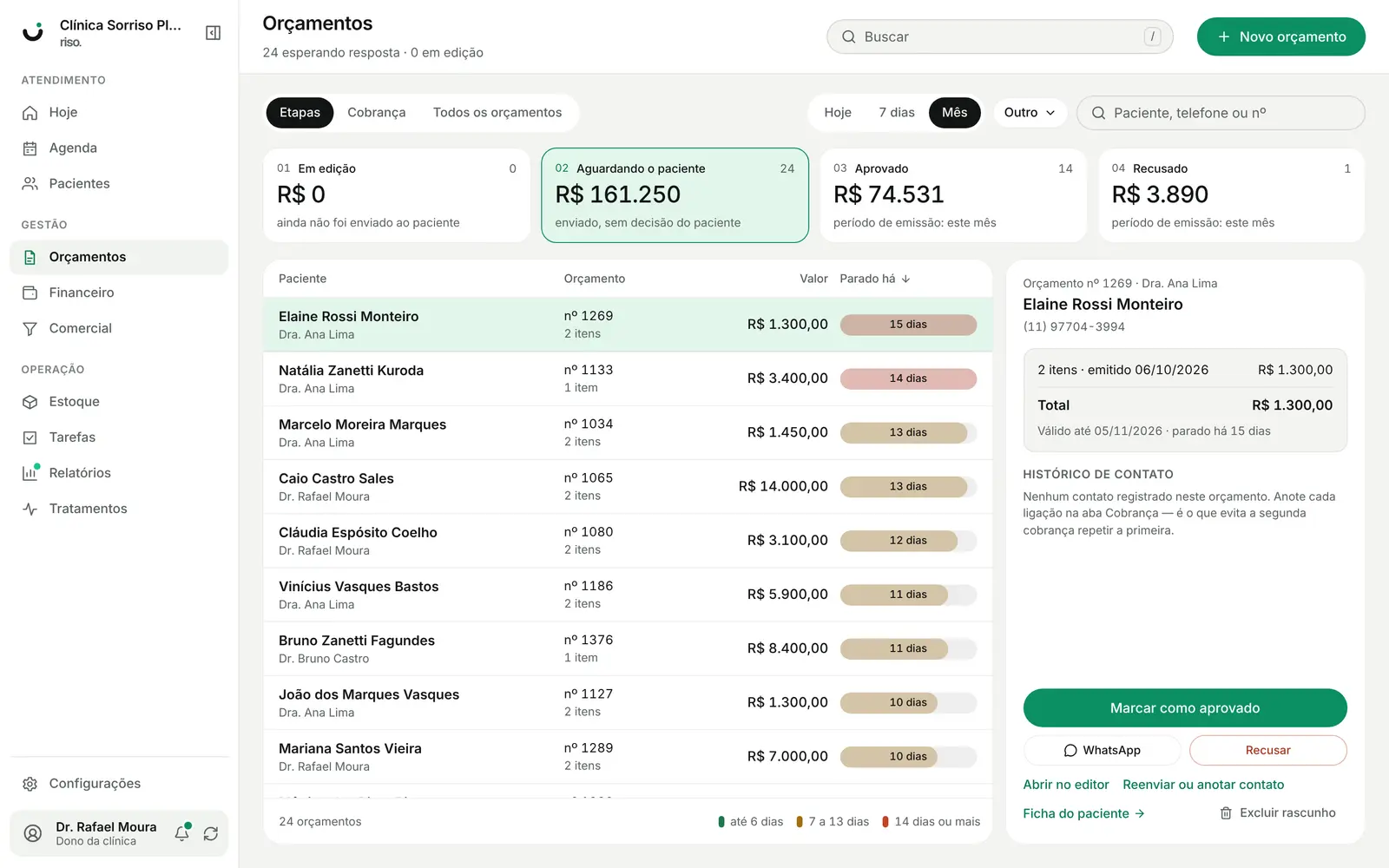Click the sync refresh icon
The width and height of the screenshot is (1389, 868).
(211, 833)
